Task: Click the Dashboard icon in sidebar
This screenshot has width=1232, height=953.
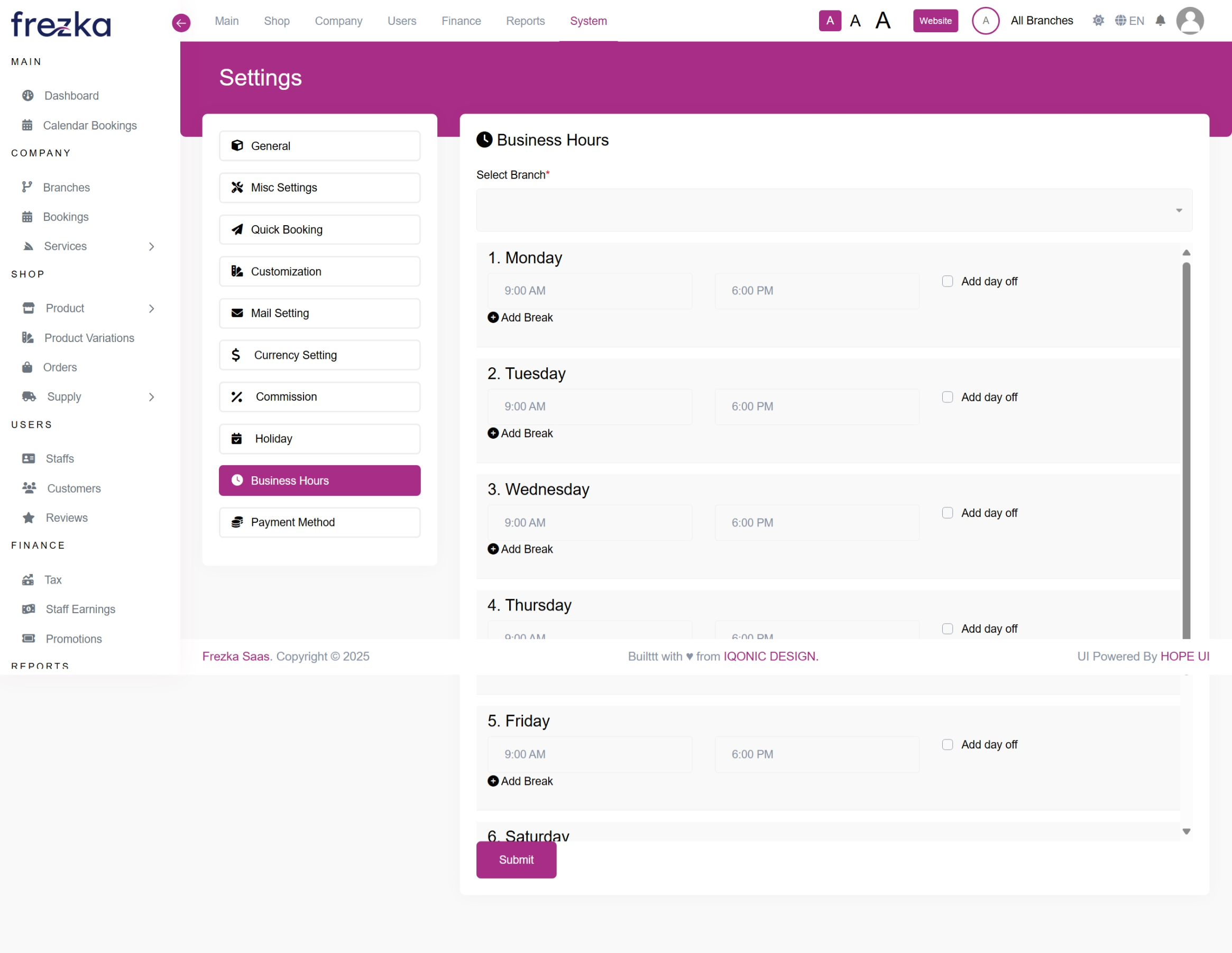Action: click(x=27, y=95)
